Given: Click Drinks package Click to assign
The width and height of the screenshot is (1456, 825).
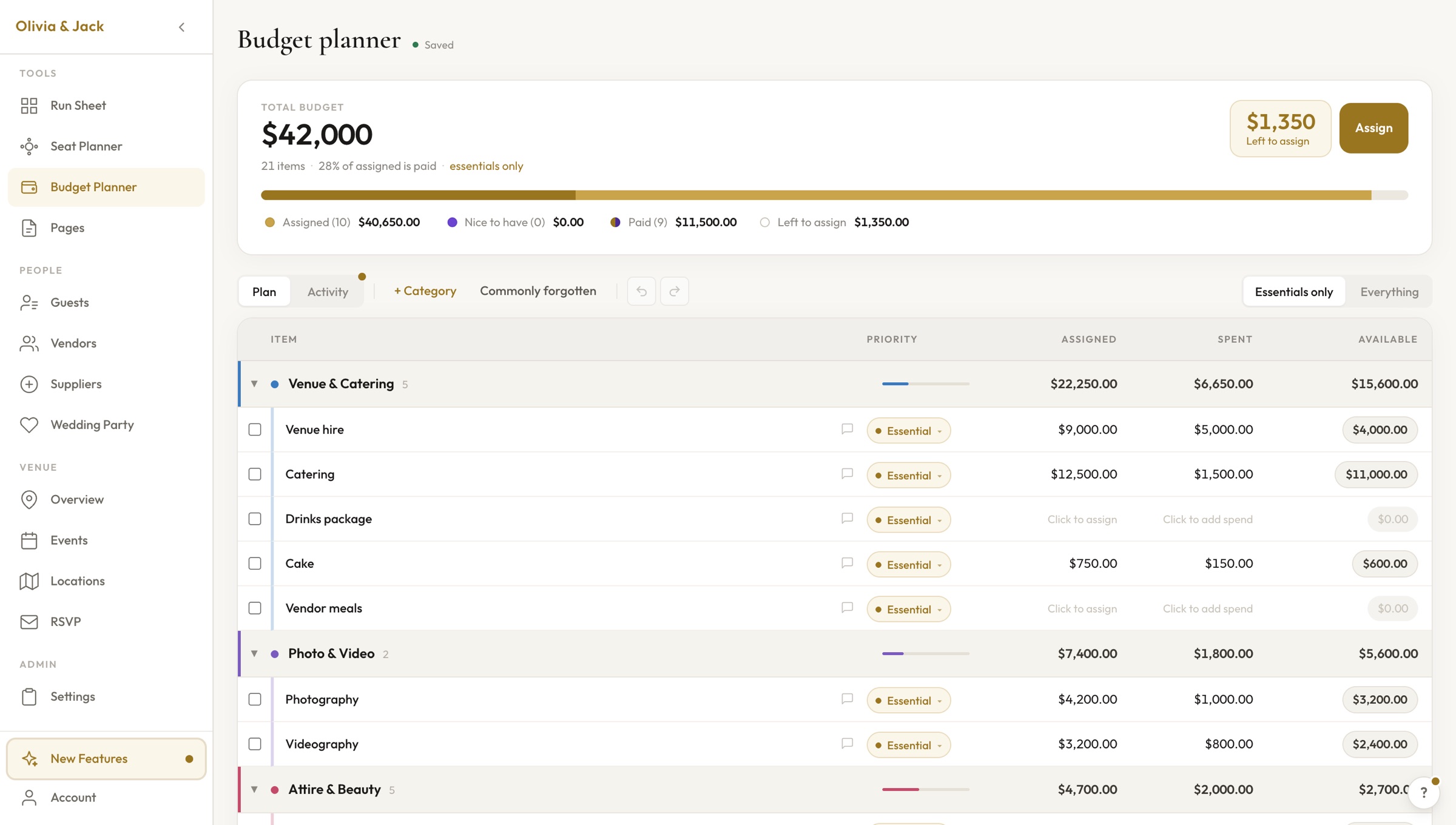Looking at the screenshot, I should (1082, 519).
